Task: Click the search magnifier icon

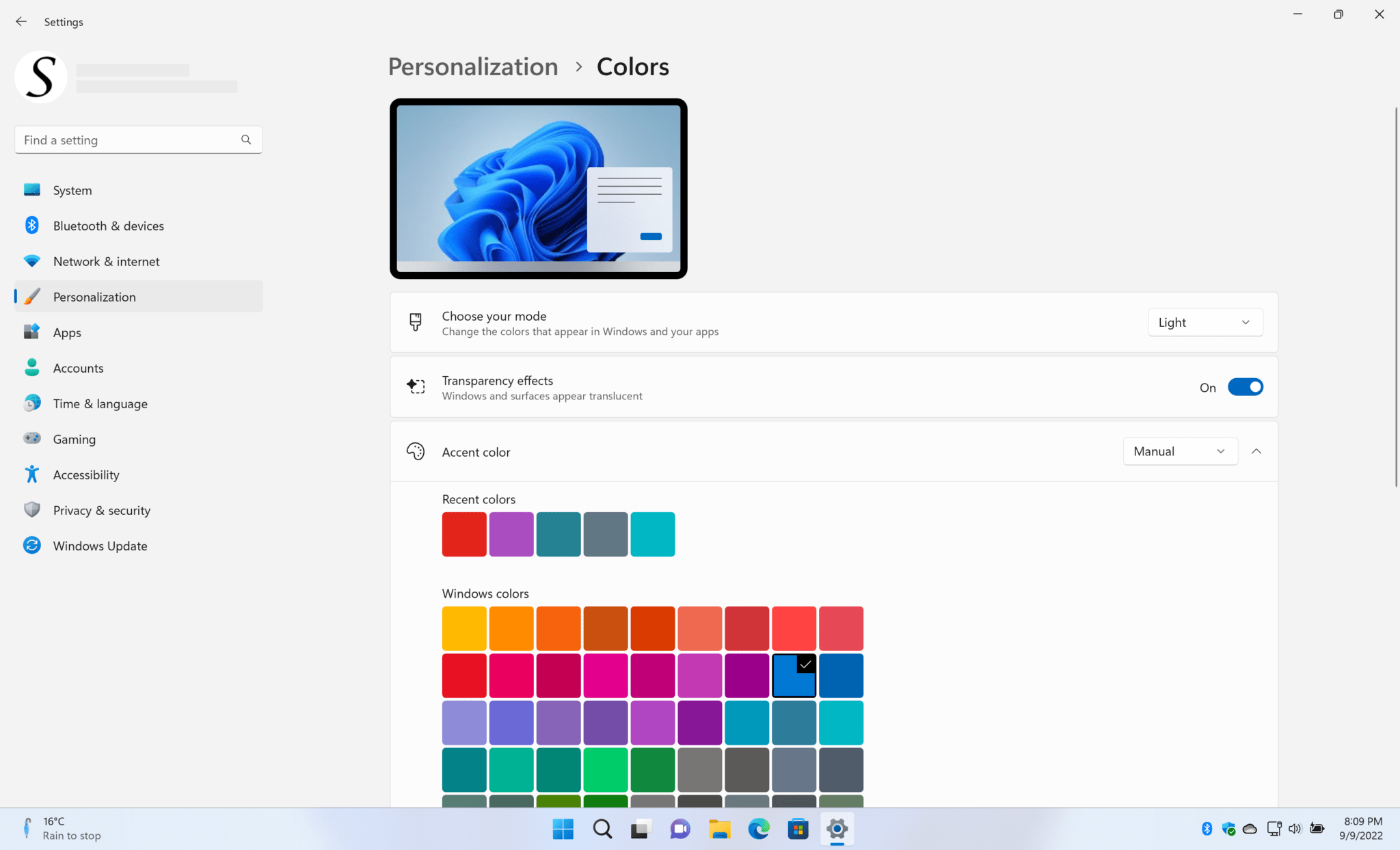Action: point(246,140)
